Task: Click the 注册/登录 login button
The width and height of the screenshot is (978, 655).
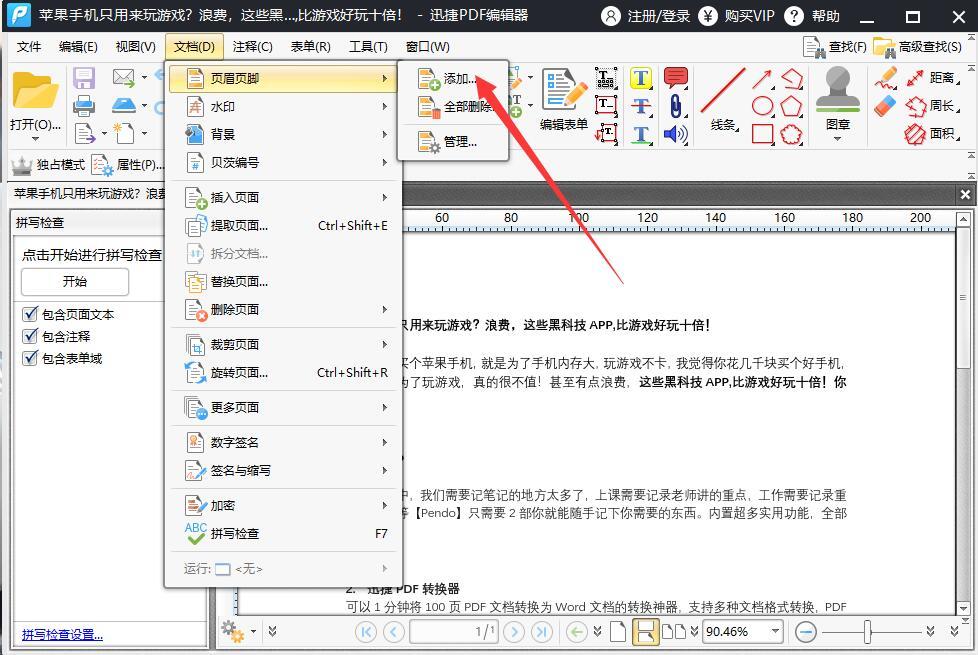Action: (646, 16)
